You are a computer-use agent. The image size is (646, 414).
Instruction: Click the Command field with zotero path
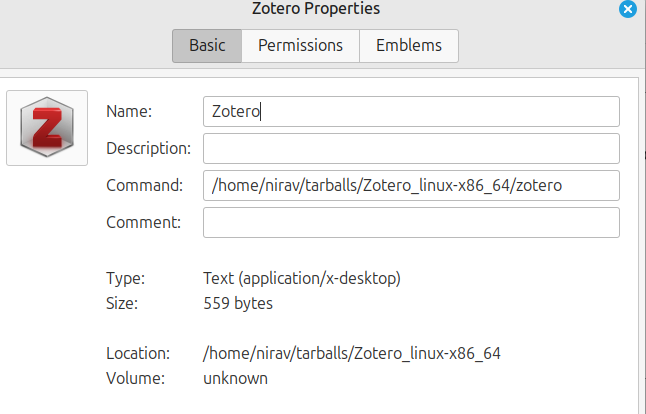coord(411,185)
